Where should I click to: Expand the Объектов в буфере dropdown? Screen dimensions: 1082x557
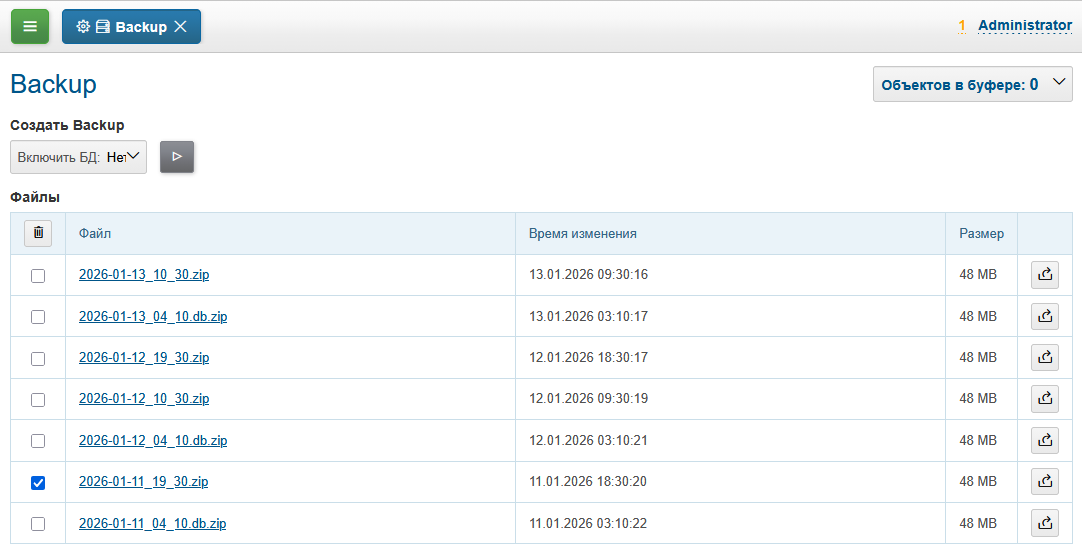972,85
